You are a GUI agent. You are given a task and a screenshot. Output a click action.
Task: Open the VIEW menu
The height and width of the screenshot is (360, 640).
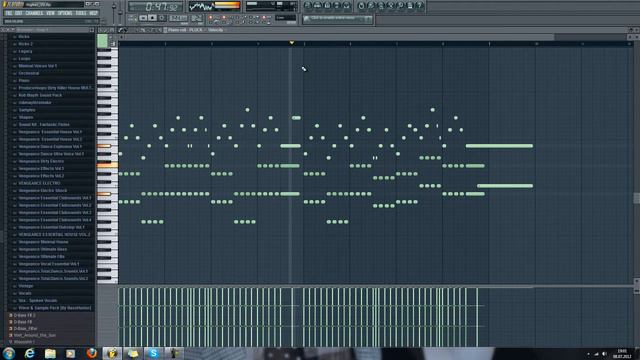(x=50, y=13)
